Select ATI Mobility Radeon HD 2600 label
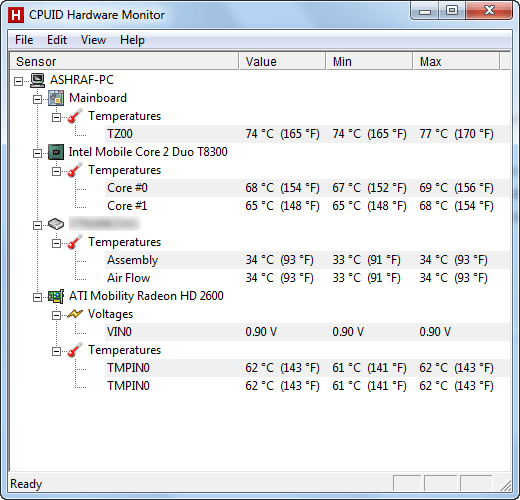 (x=146, y=296)
